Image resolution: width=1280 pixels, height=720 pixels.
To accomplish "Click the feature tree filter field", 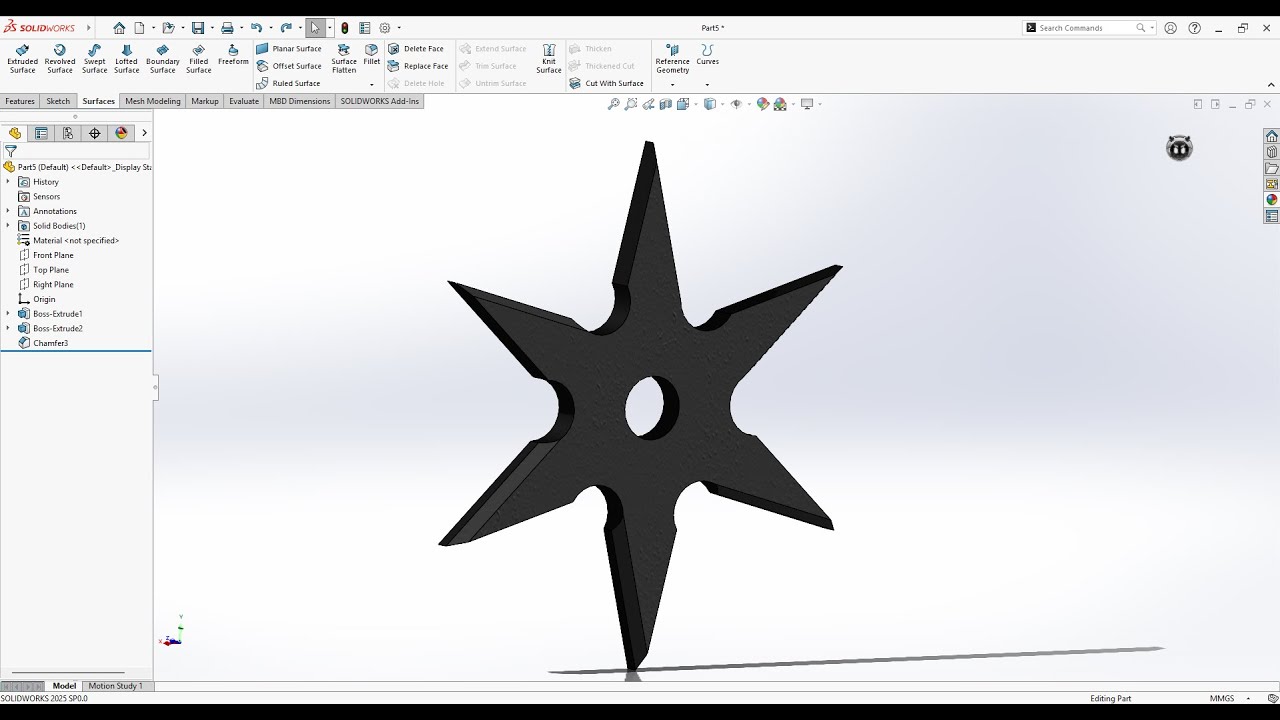I will [76, 152].
